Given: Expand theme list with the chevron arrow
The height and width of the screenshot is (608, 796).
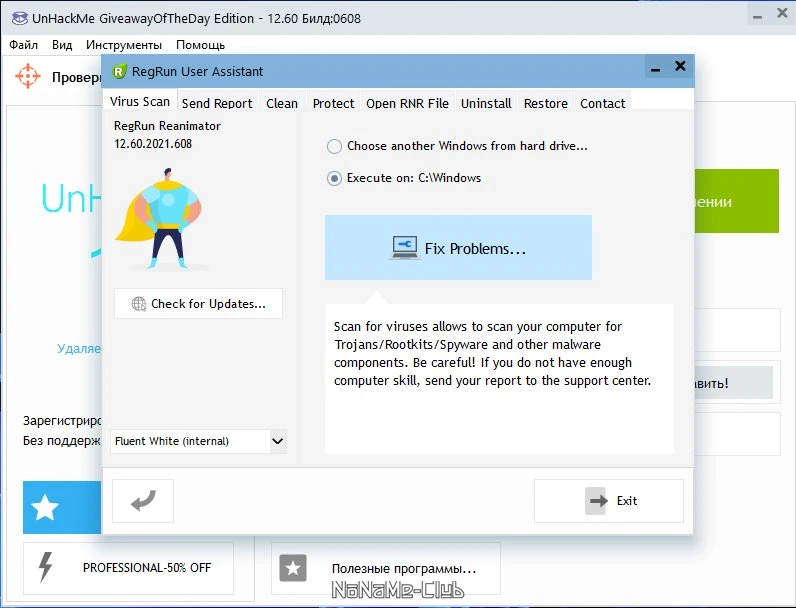Looking at the screenshot, I should (x=277, y=441).
